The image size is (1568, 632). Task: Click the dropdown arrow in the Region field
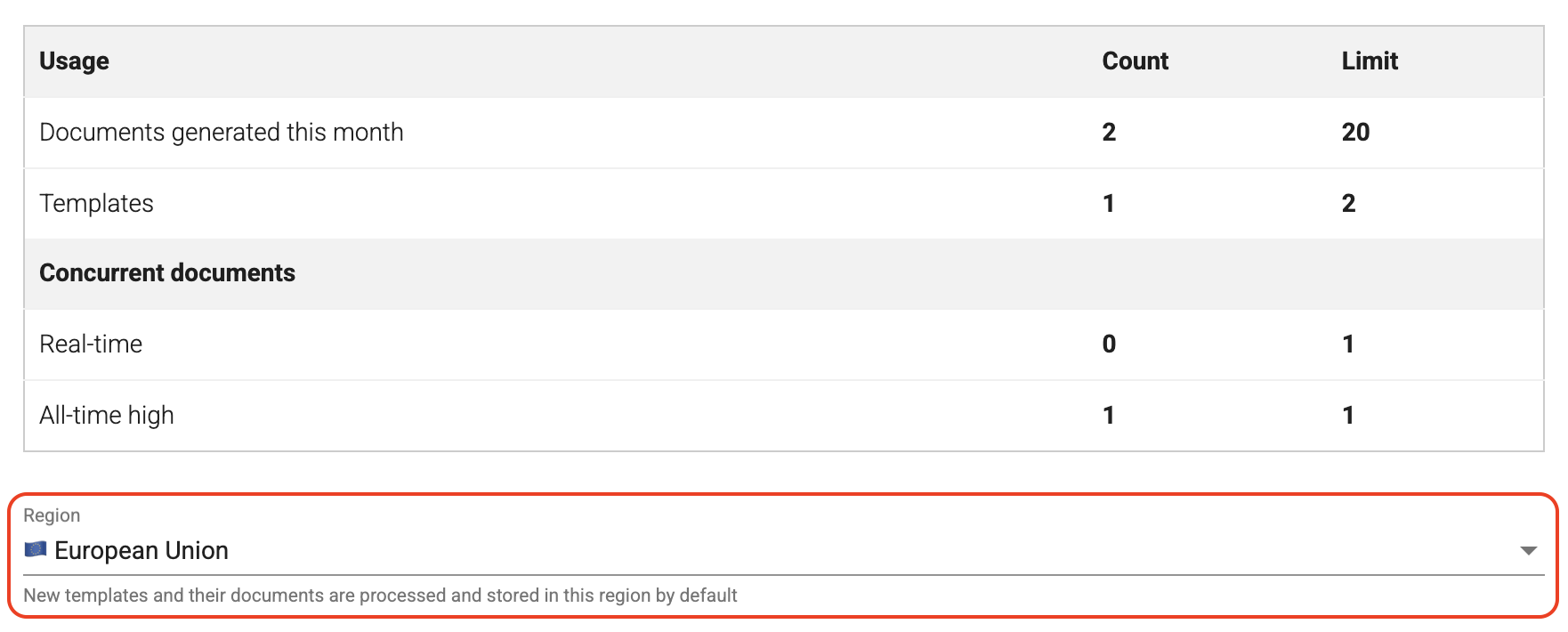pyautogui.click(x=1528, y=549)
